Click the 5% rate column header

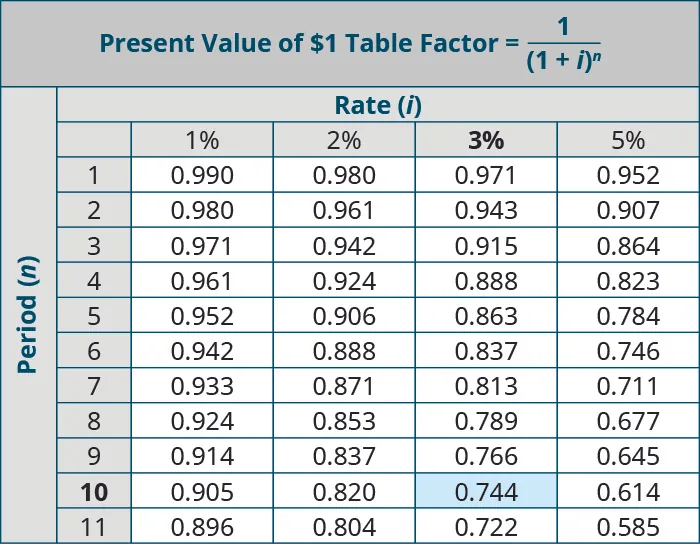click(628, 141)
